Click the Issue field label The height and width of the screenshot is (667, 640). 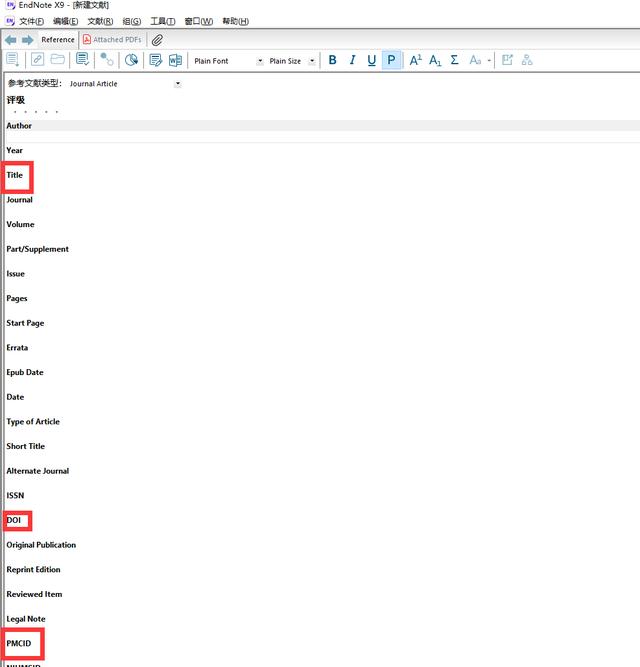[15, 274]
